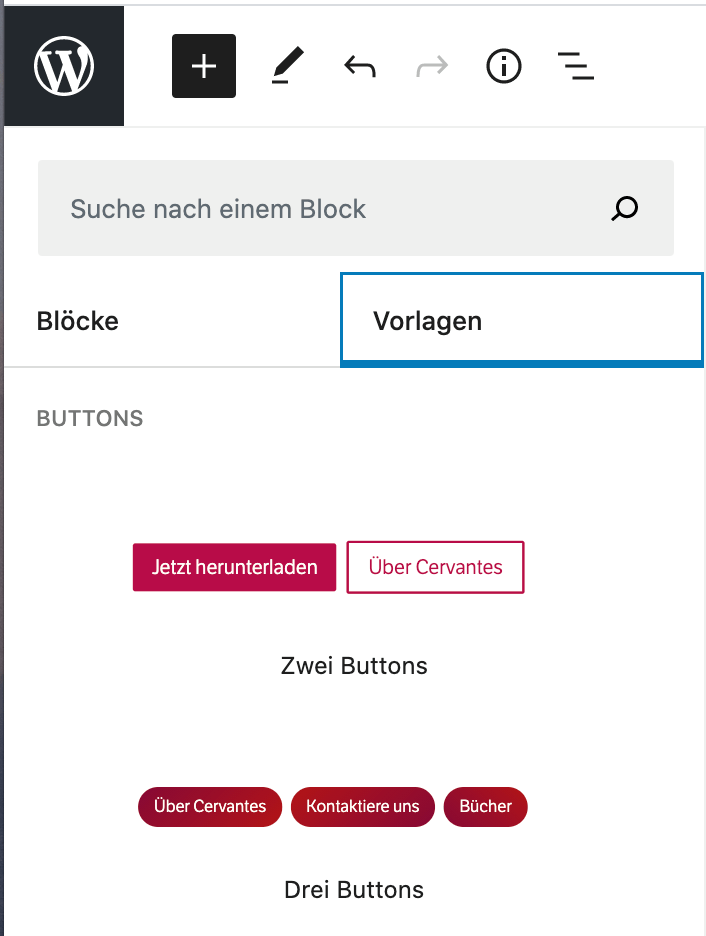Toggle the block inserter closed with the plus icon
Screen dimensions: 706x936
(204, 66)
